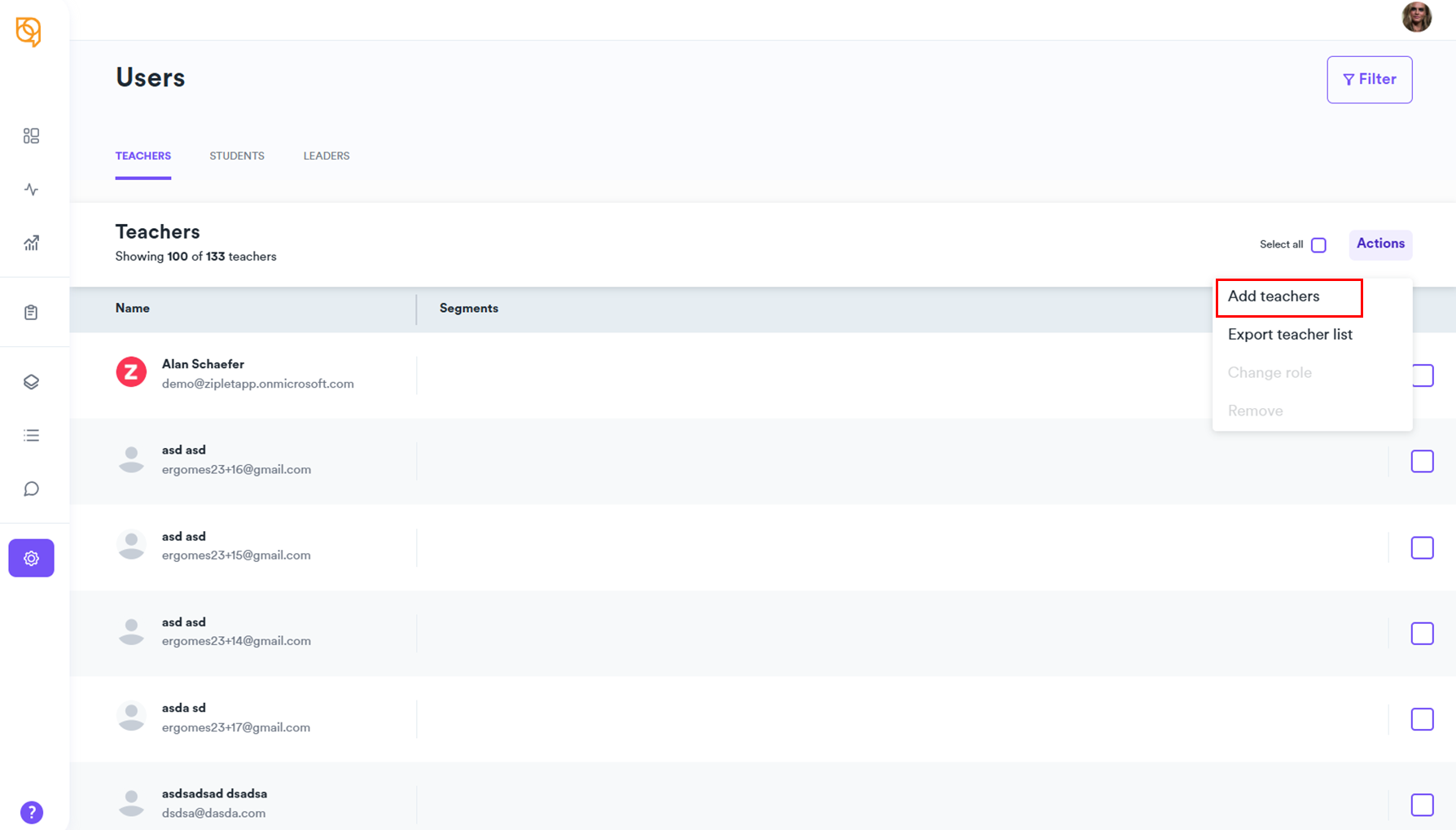The height and width of the screenshot is (830, 1456).
Task: Switch to the Students tab
Action: [237, 156]
